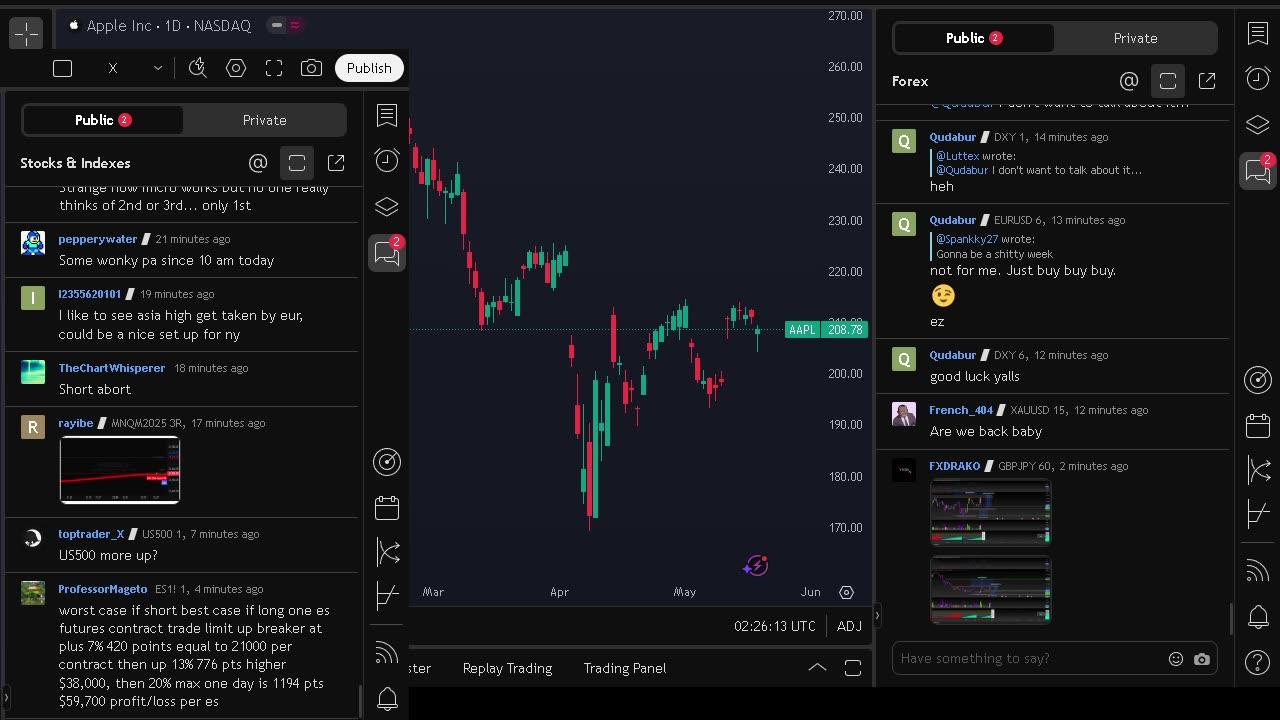Switch to Public tab in Forex panel
This screenshot has width=1280, height=720.
(x=973, y=38)
